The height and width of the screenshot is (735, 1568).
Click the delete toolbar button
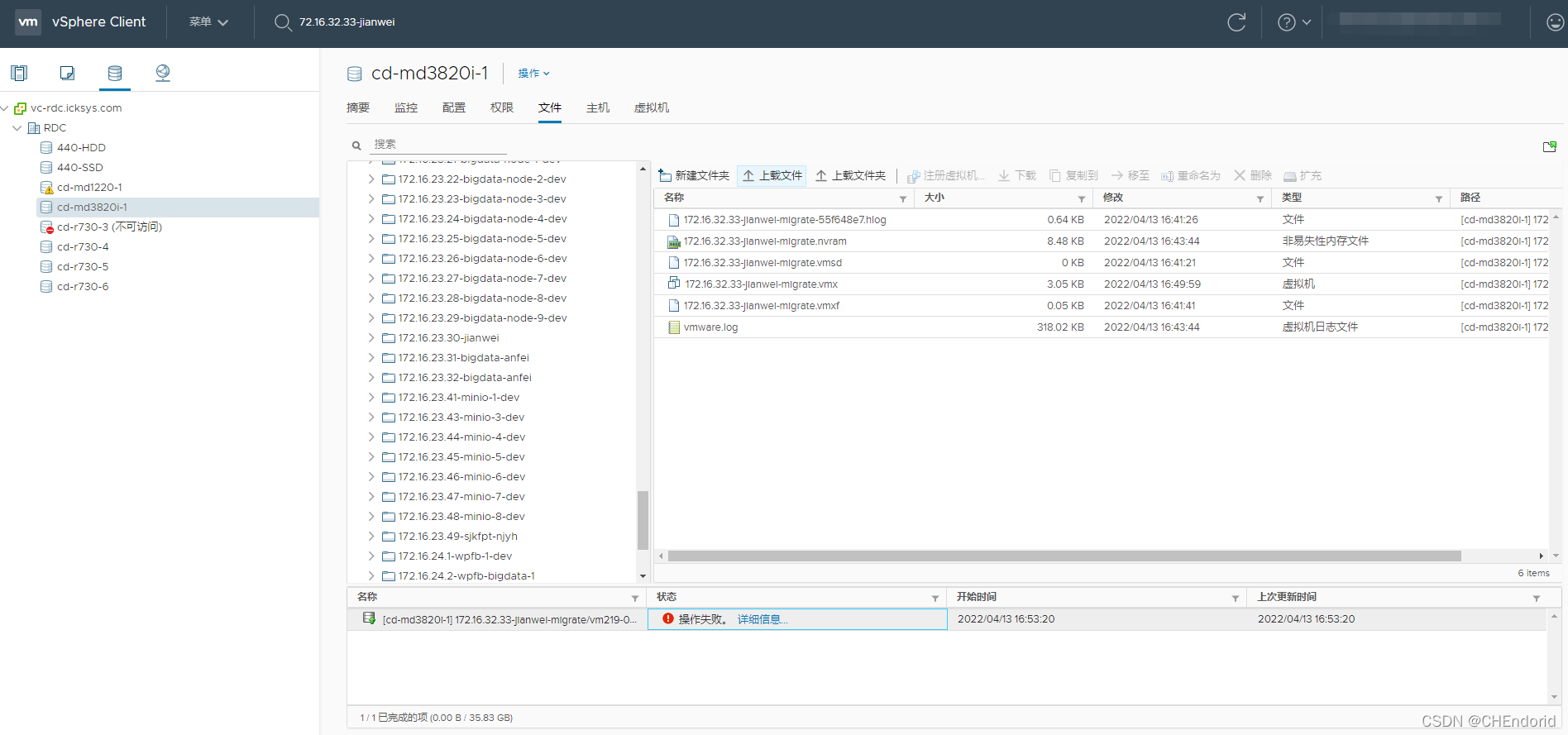[x=1253, y=175]
